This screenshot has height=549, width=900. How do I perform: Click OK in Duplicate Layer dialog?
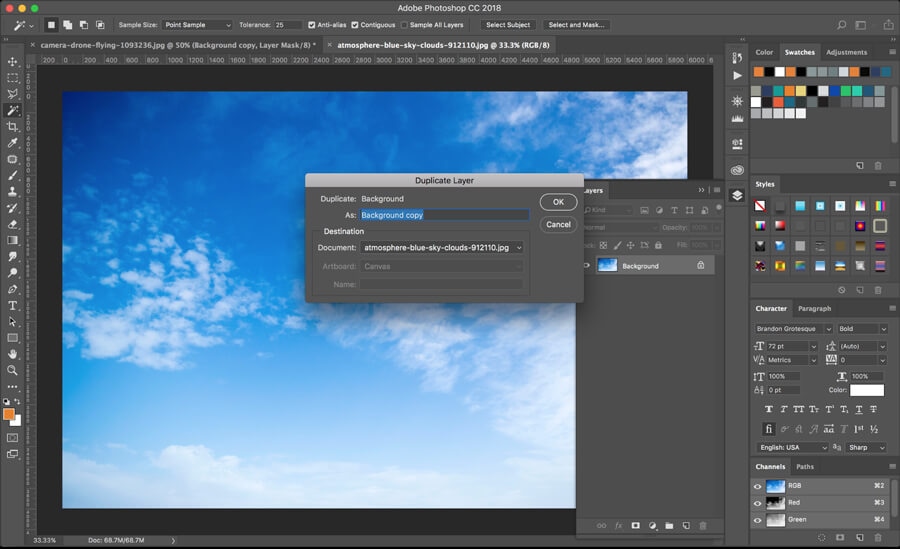tap(558, 202)
